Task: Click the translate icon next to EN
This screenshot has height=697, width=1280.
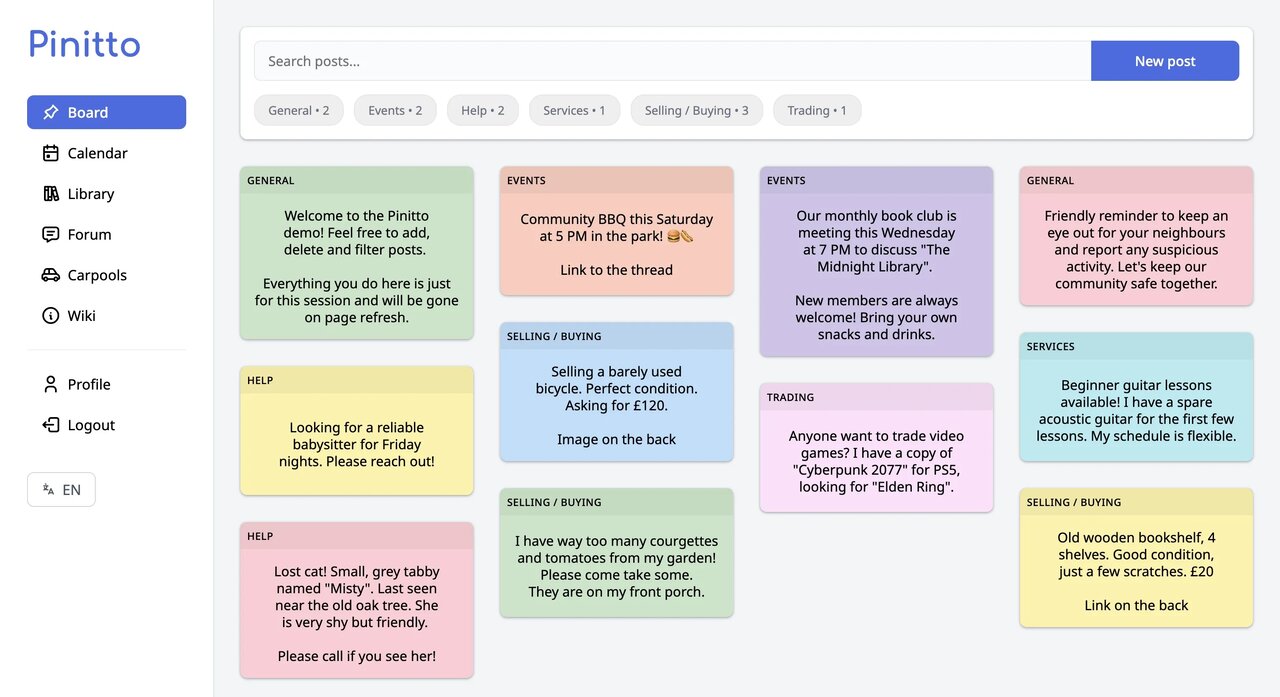Action: tap(48, 489)
